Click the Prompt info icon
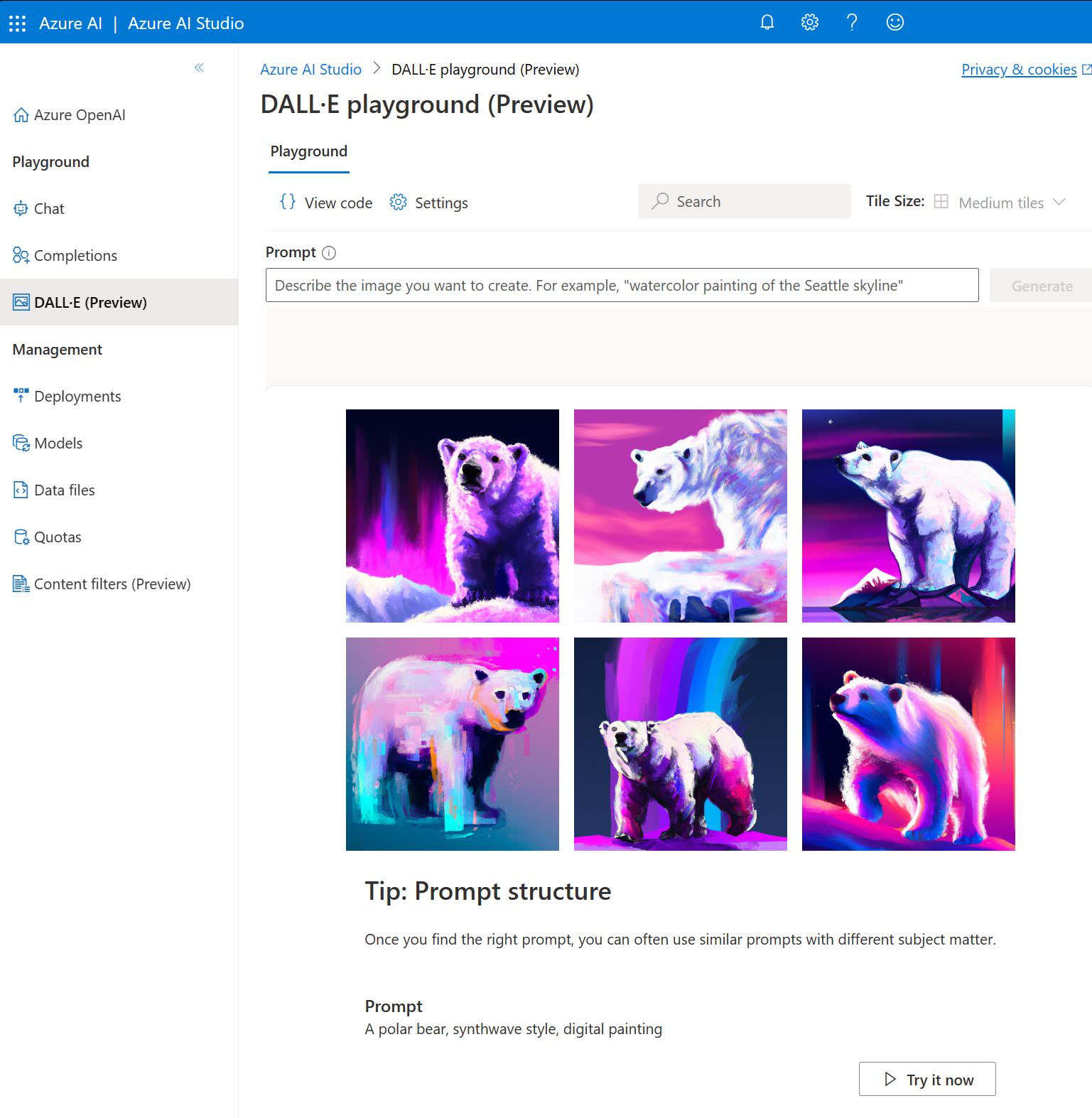The height and width of the screenshot is (1118, 1092). tap(329, 253)
